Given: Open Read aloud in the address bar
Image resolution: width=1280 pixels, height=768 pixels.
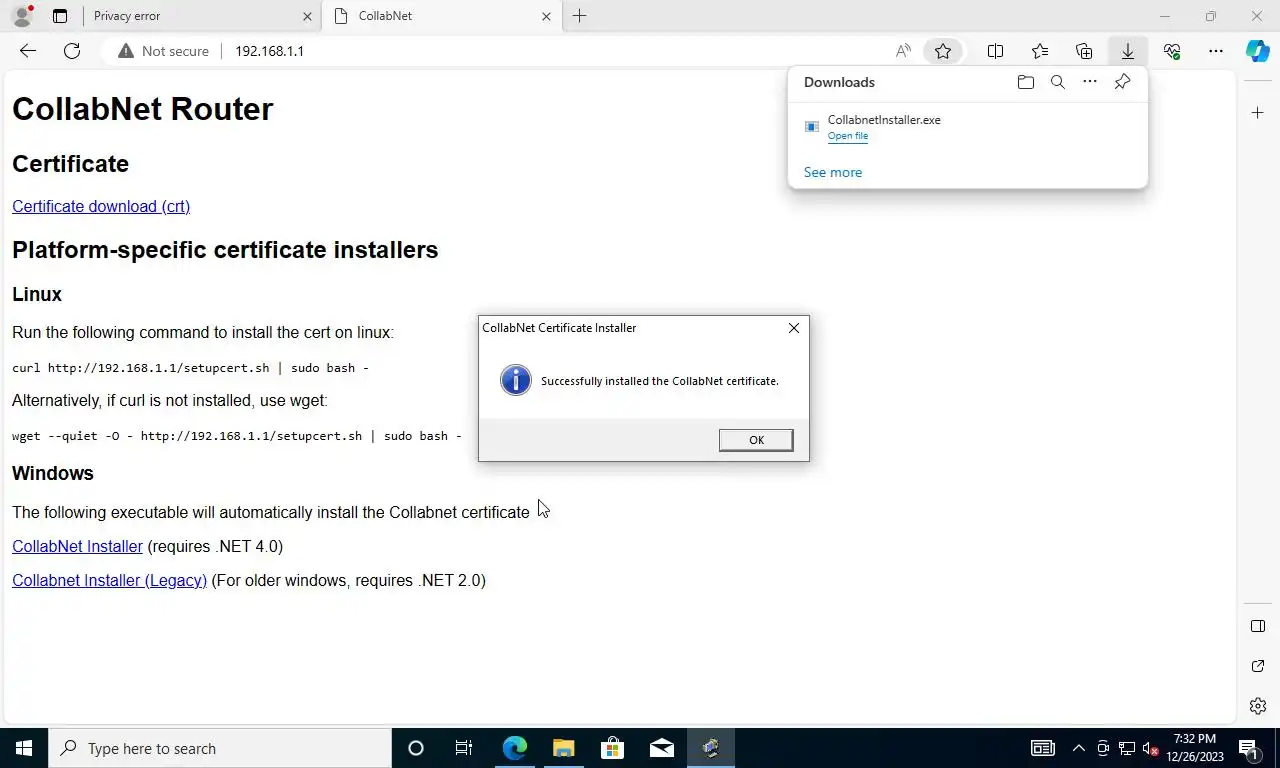Looking at the screenshot, I should click(903, 51).
